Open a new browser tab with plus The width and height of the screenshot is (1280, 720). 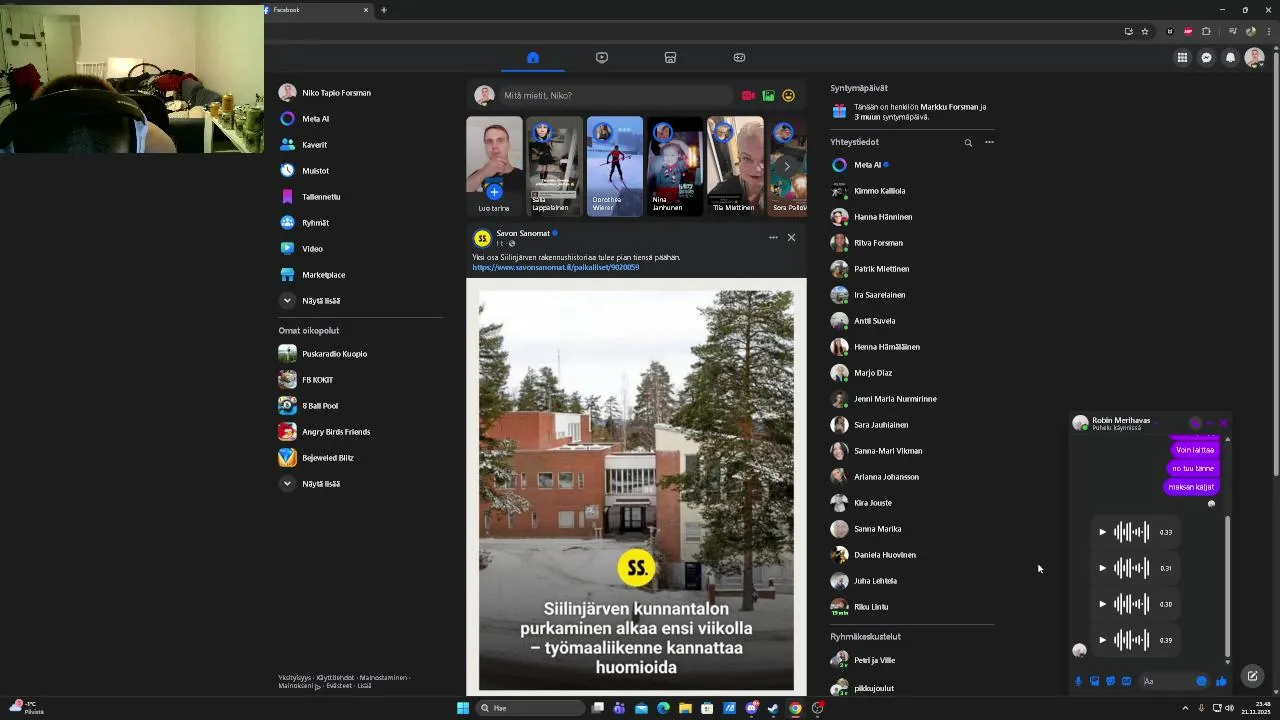pyautogui.click(x=384, y=10)
